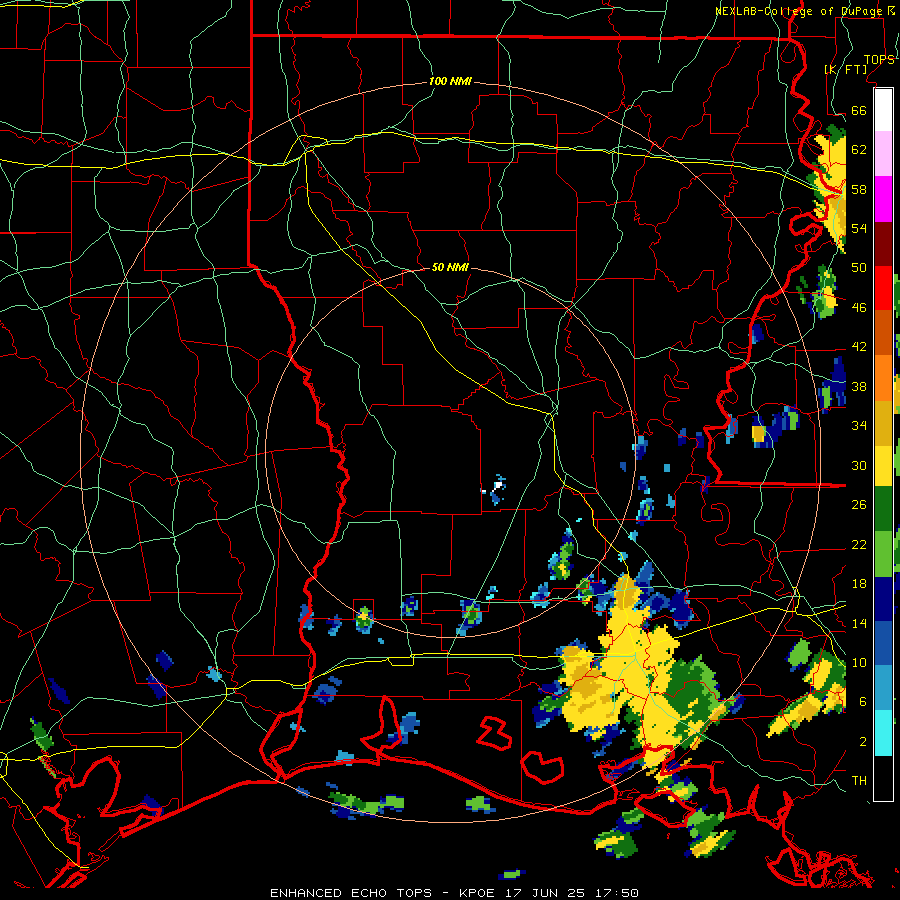The image size is (900, 900).
Task: Click the 'KPOE' radar site identifier
Action: tap(478, 893)
